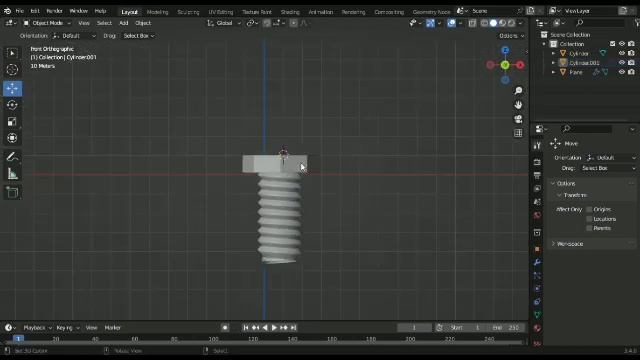The height and width of the screenshot is (360, 640).
Task: Switch to the Modeling workspace tab
Action: click(157, 12)
